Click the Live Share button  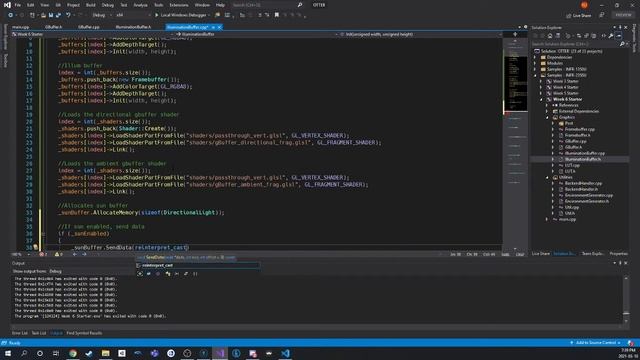tap(579, 16)
